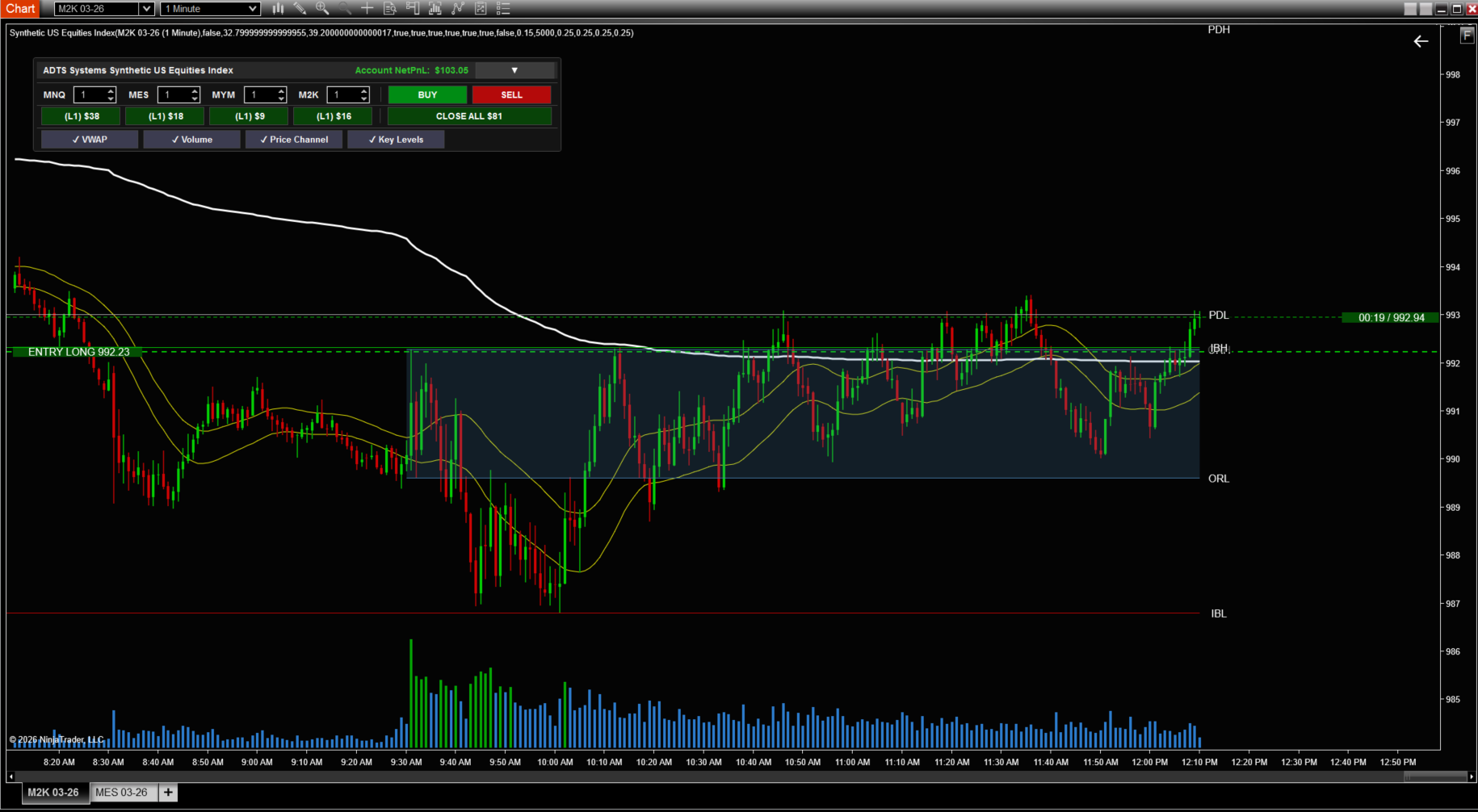Expand the Account NetPnL panel arrow
Image resolution: width=1478 pixels, height=812 pixels.
click(x=514, y=70)
